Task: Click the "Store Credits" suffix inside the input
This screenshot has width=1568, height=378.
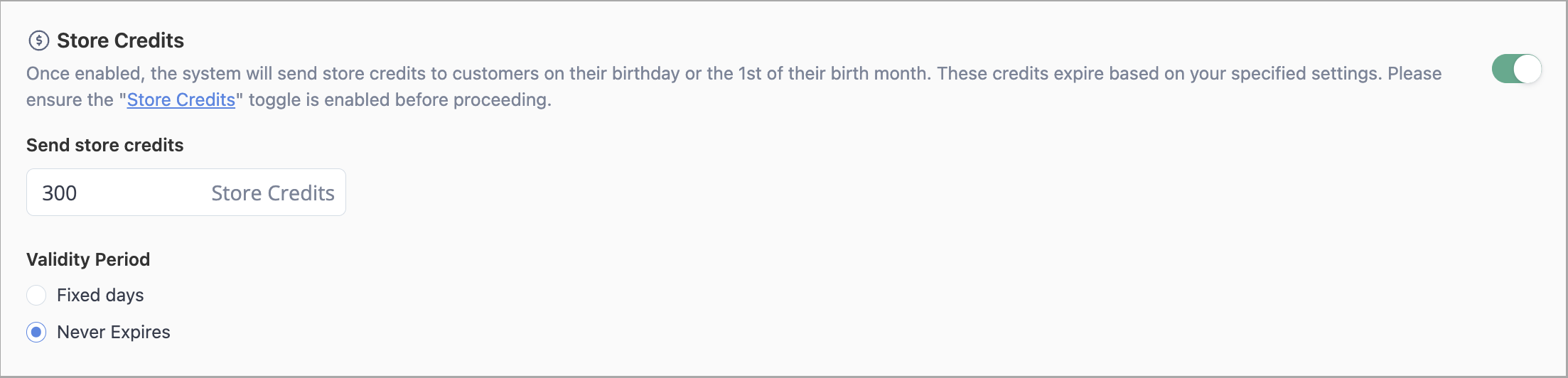Action: tap(273, 193)
